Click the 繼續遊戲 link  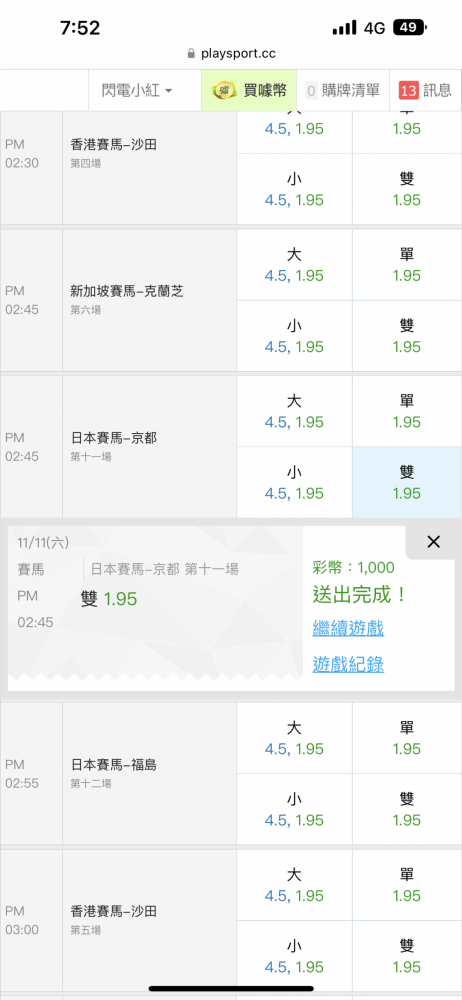coord(348,628)
